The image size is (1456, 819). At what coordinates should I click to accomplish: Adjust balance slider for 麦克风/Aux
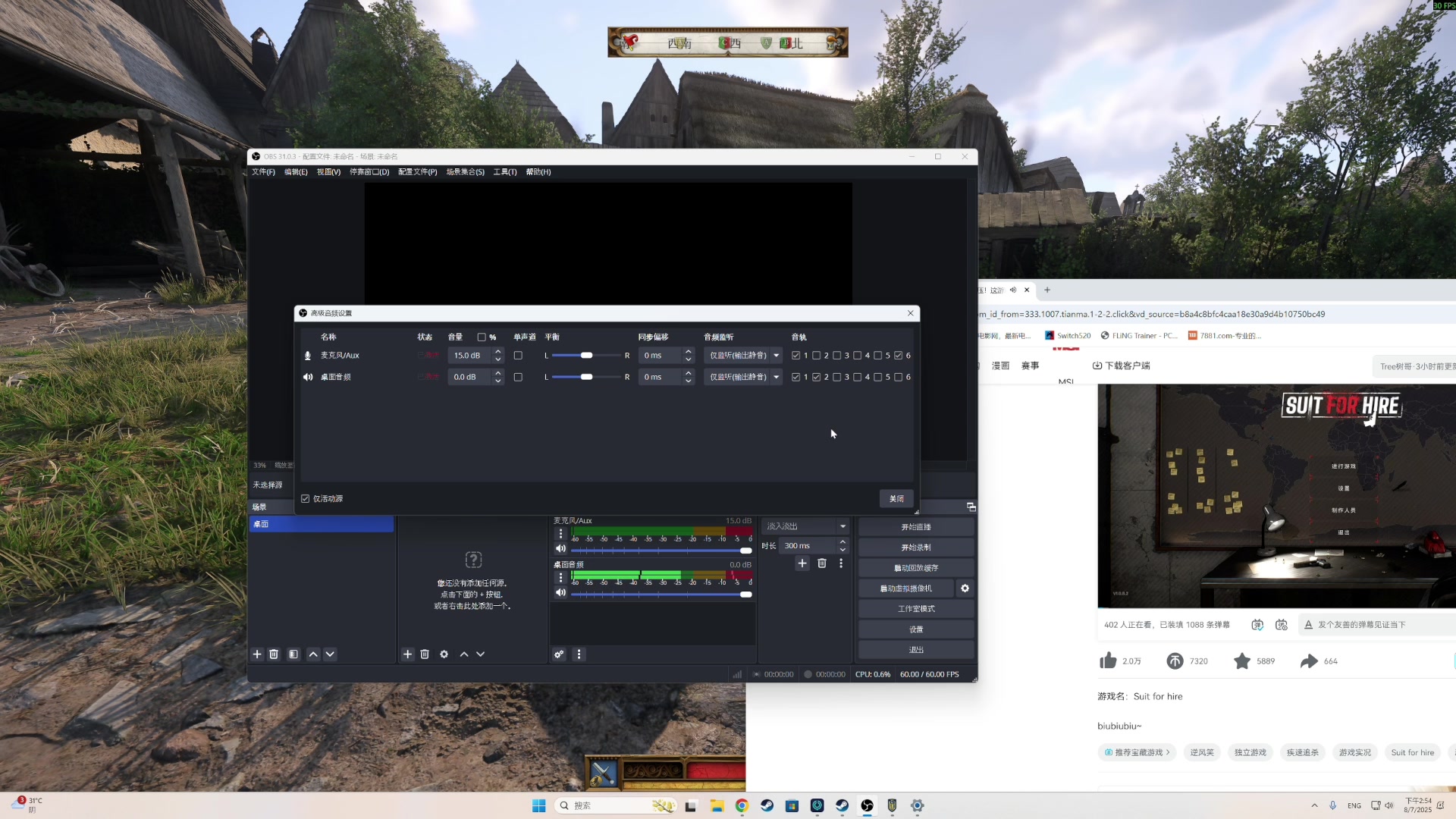586,356
